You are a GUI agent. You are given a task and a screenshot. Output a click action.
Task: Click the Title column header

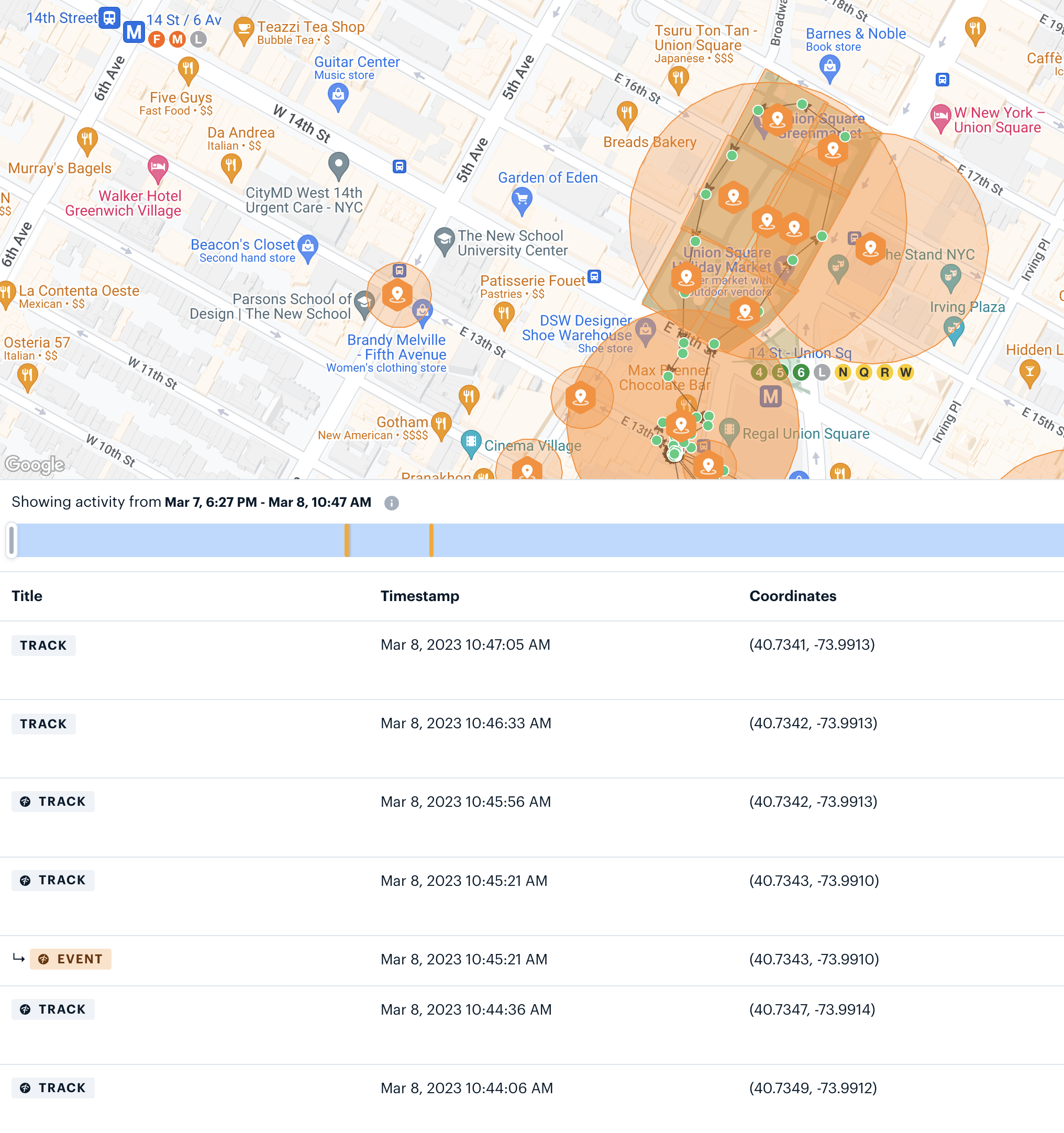tap(27, 596)
